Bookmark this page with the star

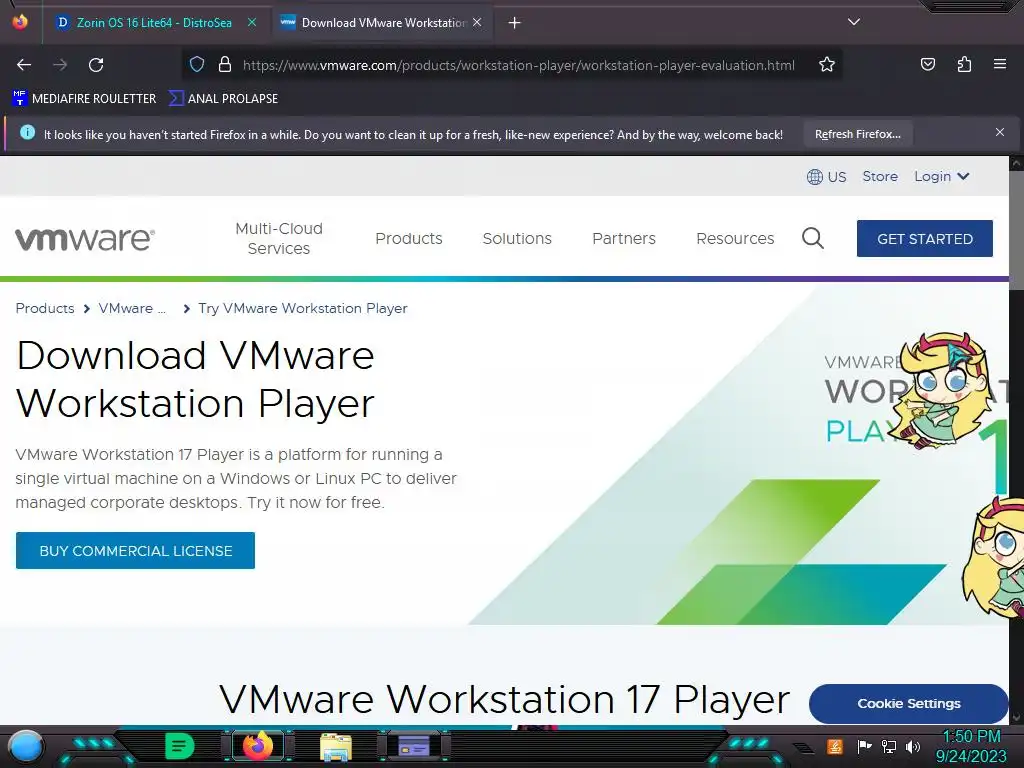[827, 65]
